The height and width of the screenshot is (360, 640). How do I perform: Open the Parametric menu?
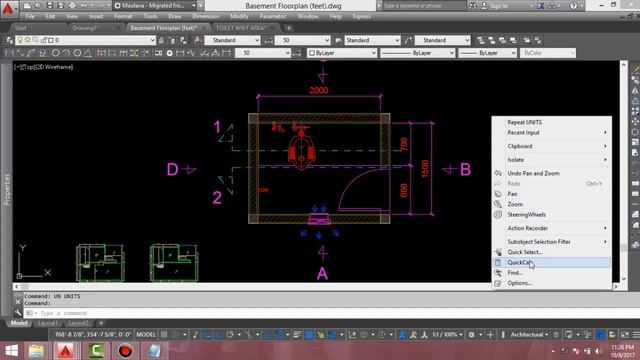point(273,16)
